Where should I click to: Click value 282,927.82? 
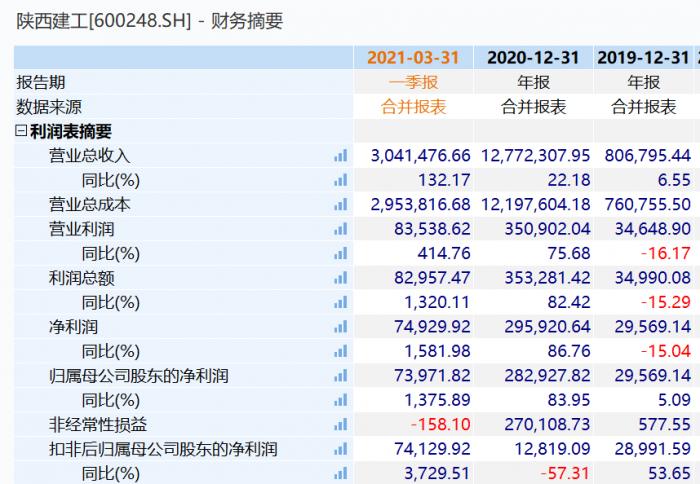[x=547, y=376]
